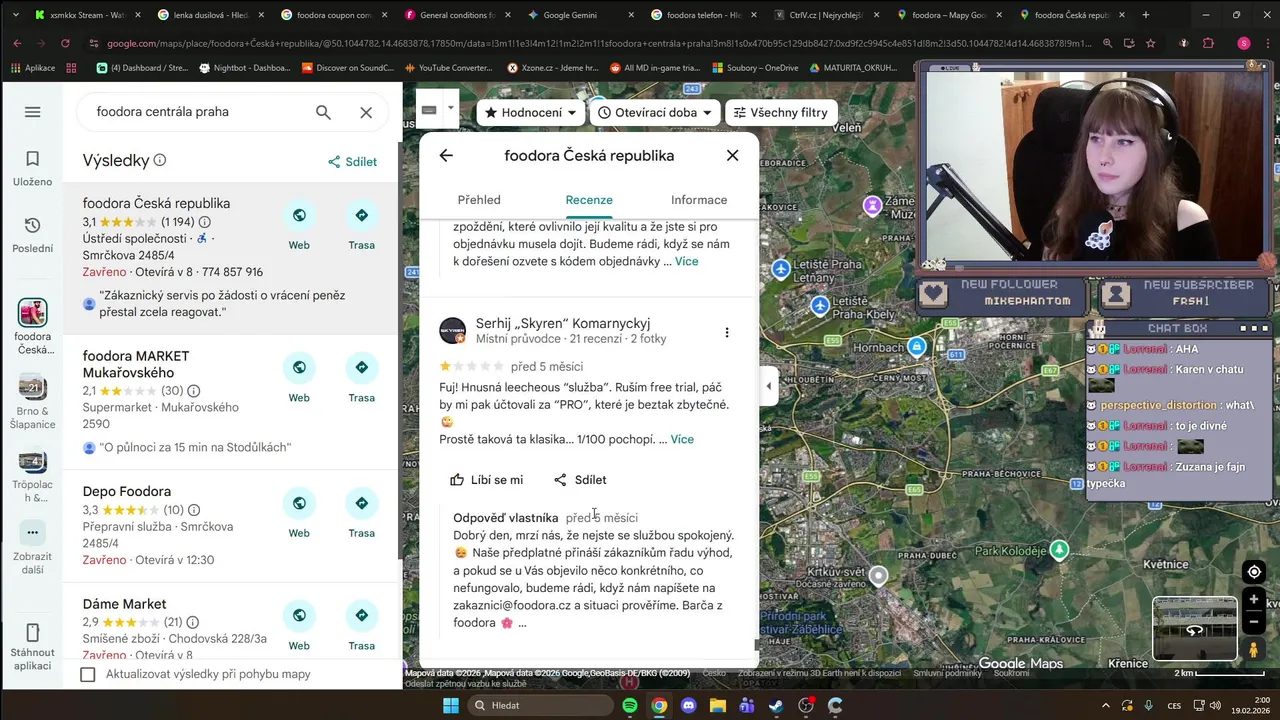Screen dimensions: 1280x720
Task: Center map on my location
Action: point(1254,572)
